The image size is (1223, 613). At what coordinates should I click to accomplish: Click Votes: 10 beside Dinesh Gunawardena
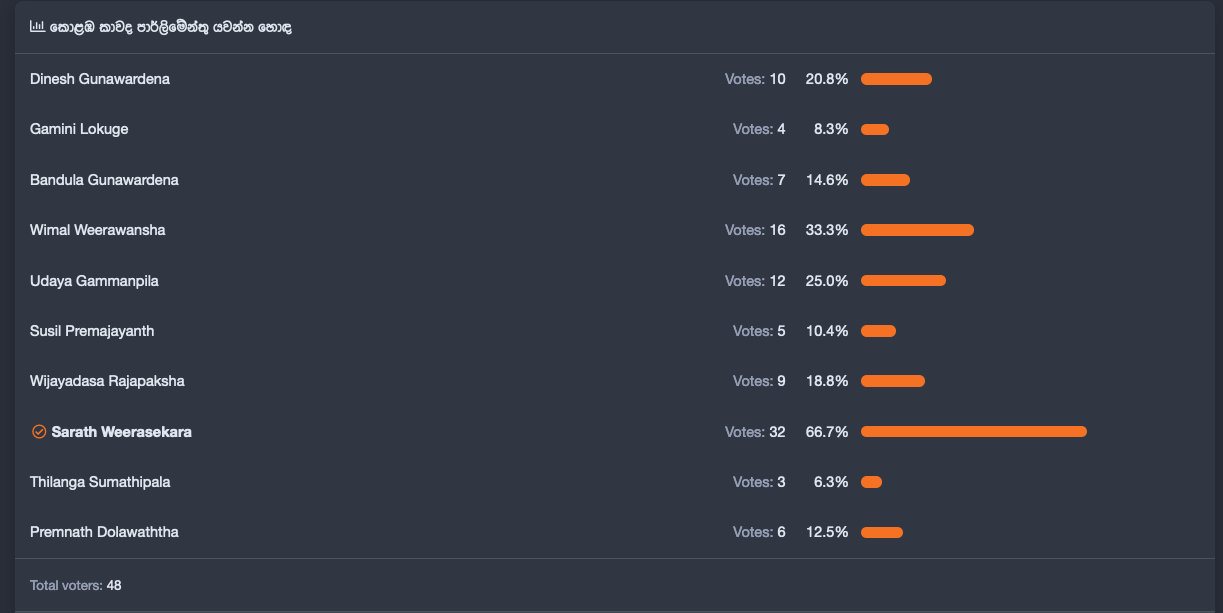[x=755, y=79]
